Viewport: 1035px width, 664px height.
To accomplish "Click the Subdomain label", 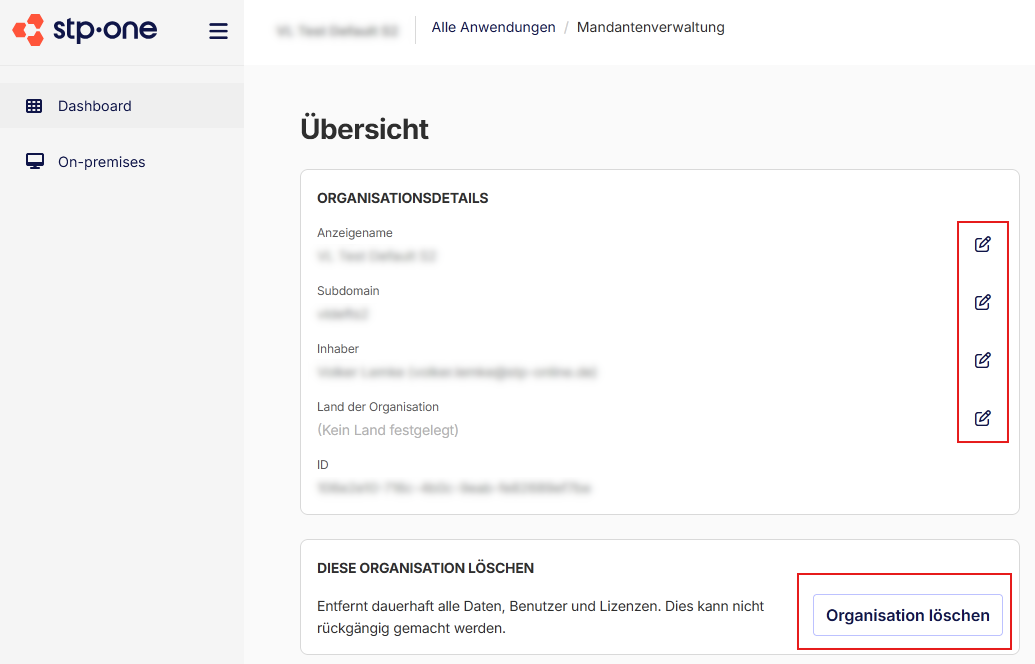I will (x=348, y=290).
